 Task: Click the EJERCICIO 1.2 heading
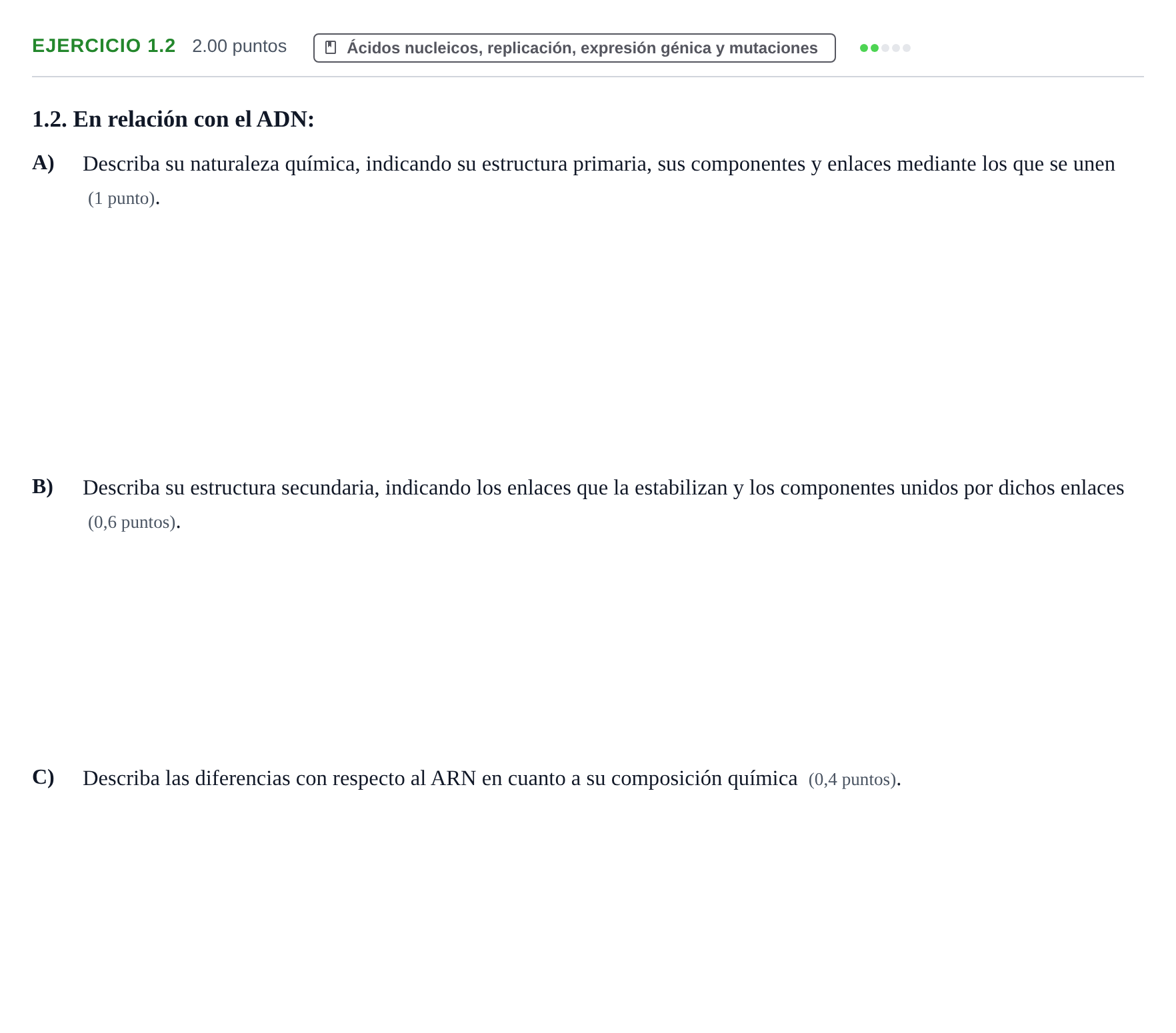[x=104, y=46]
